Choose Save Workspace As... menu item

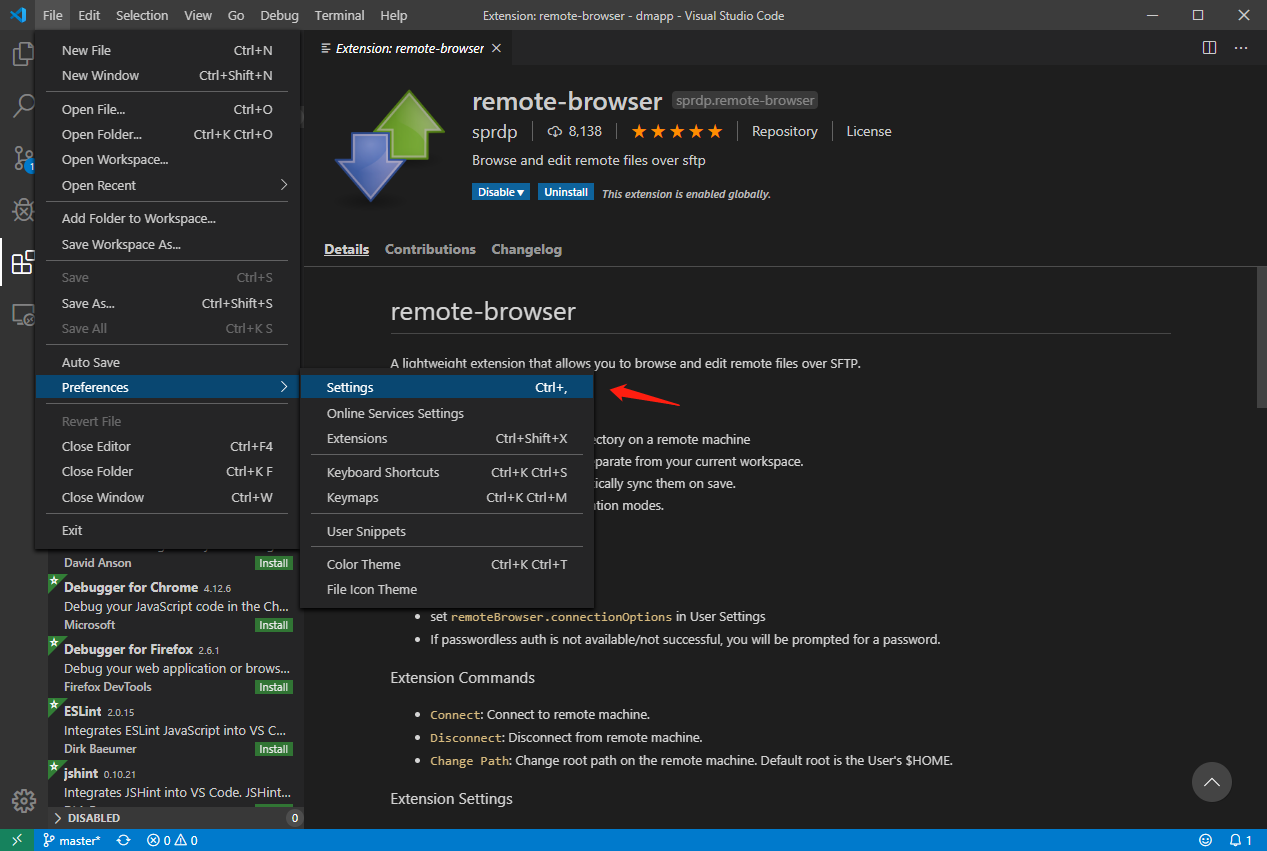[167, 244]
